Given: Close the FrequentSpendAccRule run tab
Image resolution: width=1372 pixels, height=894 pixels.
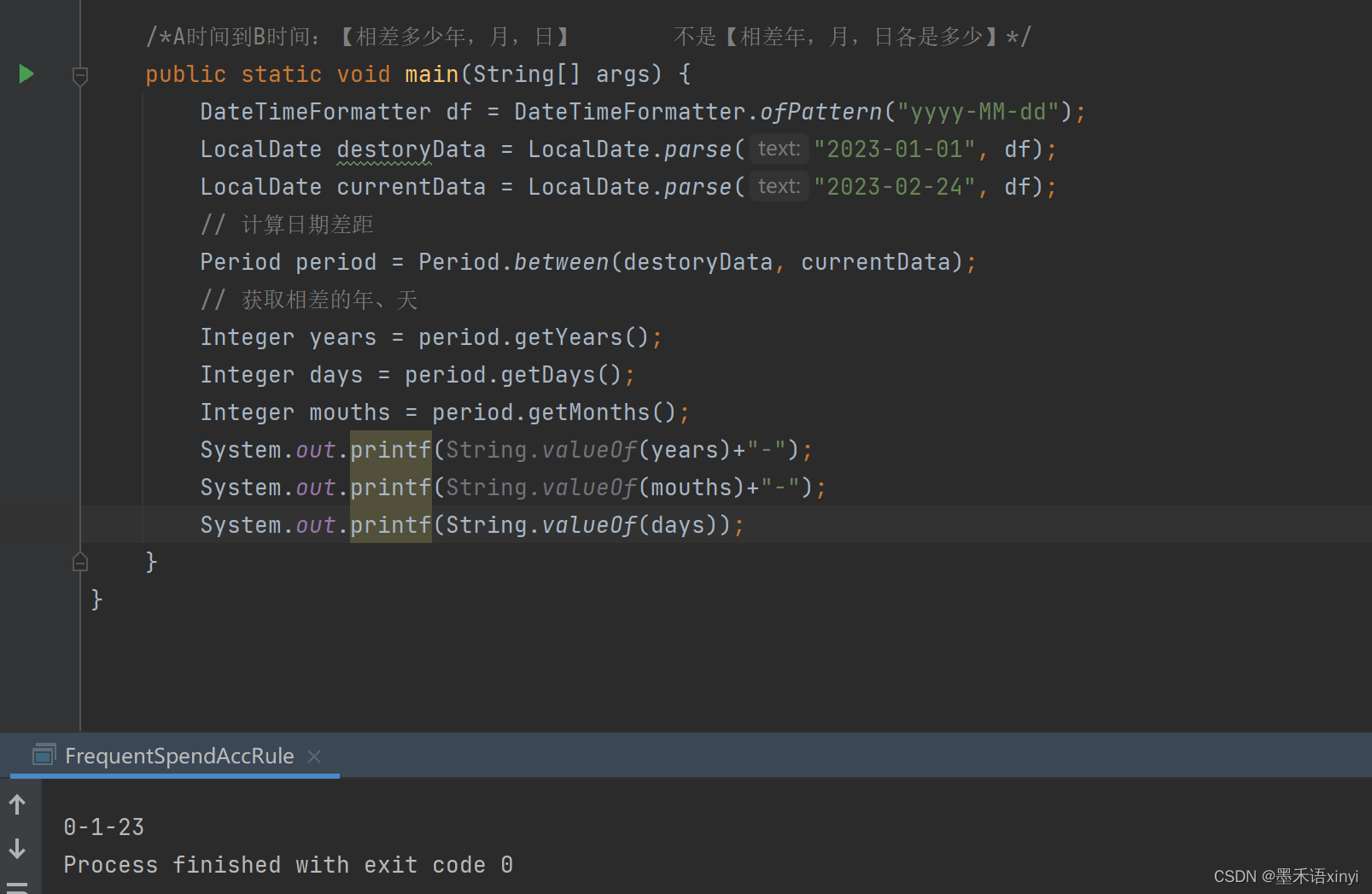Looking at the screenshot, I should (x=314, y=757).
